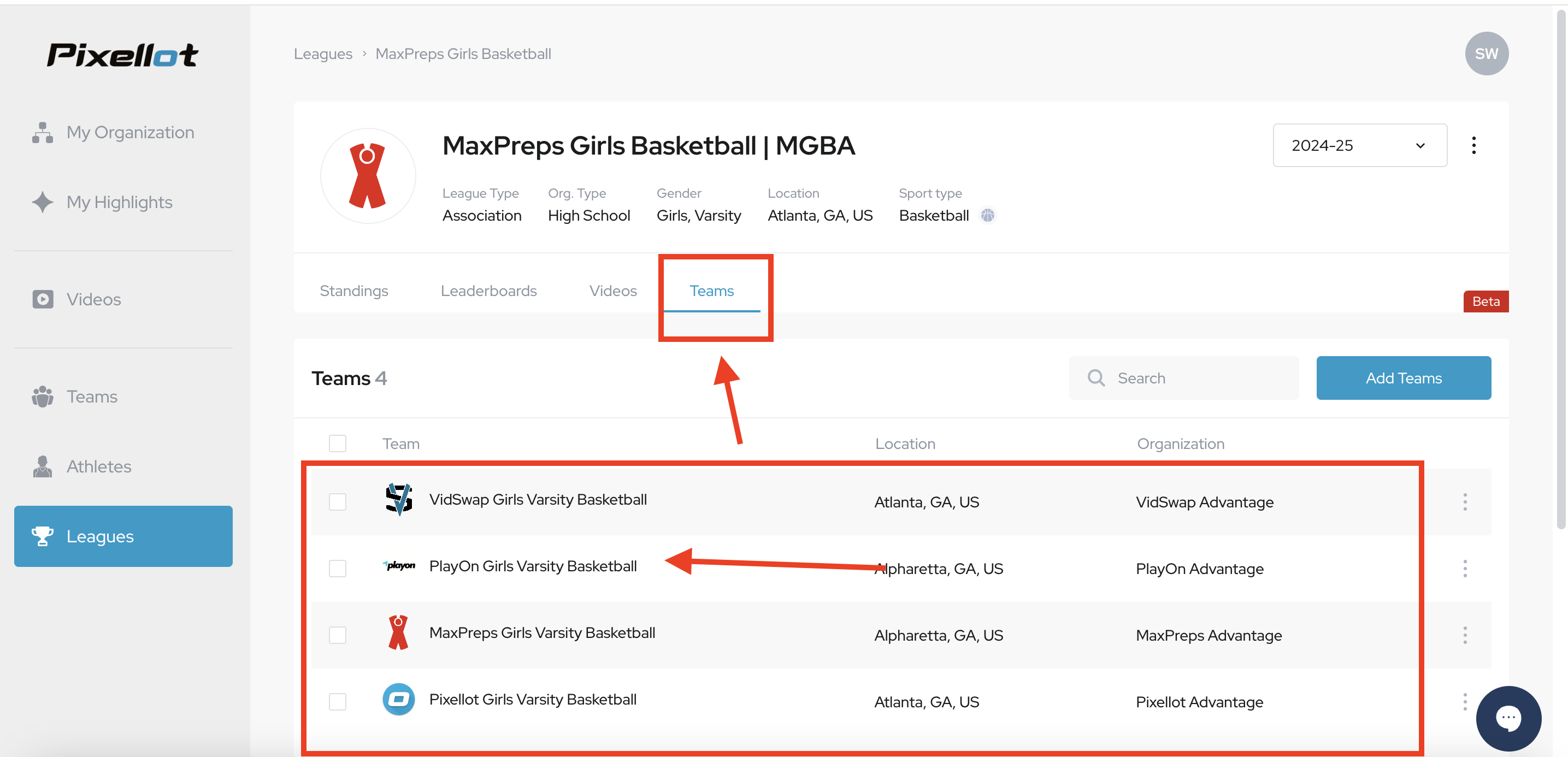Select the league Teams tab
This screenshot has width=1568, height=757.
pyautogui.click(x=711, y=291)
